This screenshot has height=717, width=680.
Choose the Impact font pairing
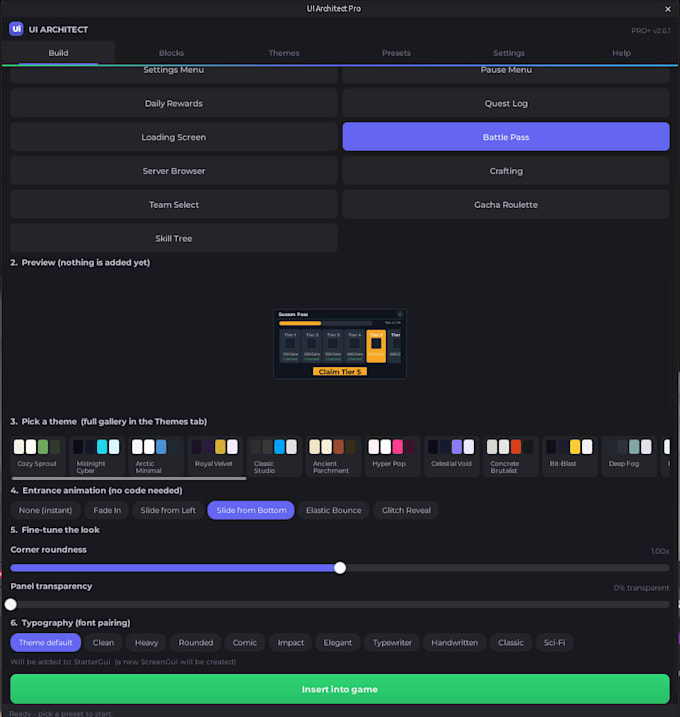click(x=290, y=642)
